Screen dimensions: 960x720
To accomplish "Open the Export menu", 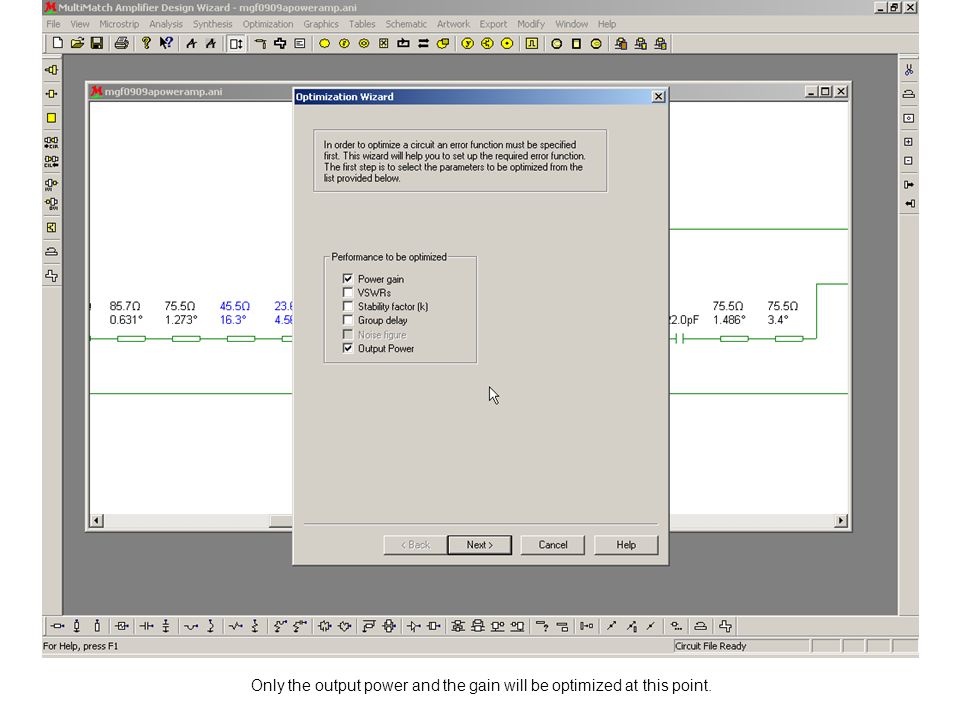I will (x=493, y=24).
